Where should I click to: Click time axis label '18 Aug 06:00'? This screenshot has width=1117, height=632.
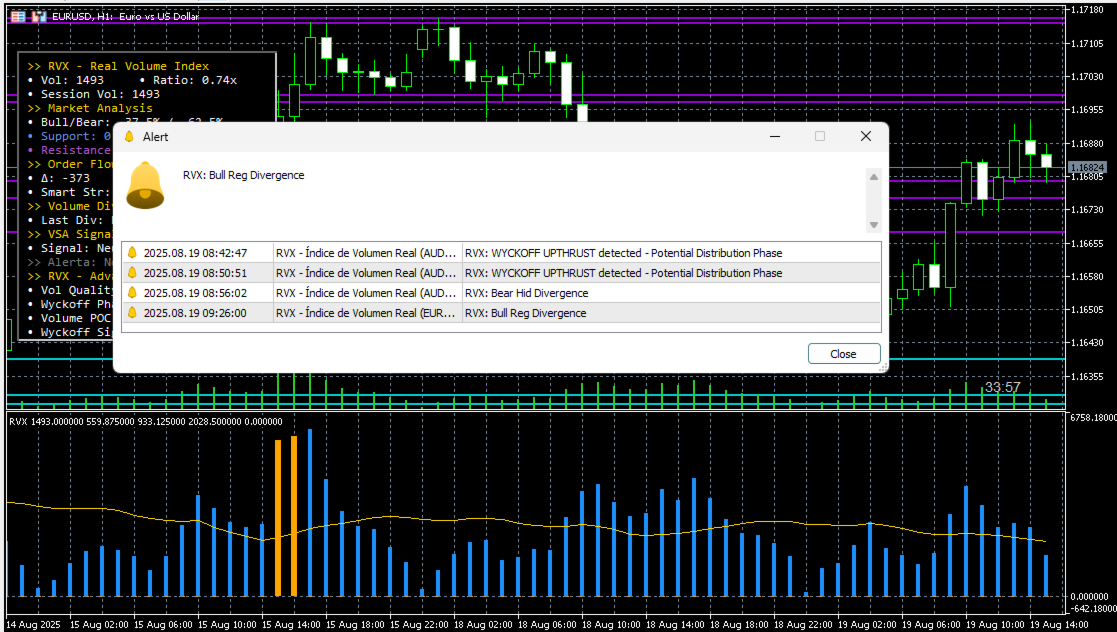[547, 624]
